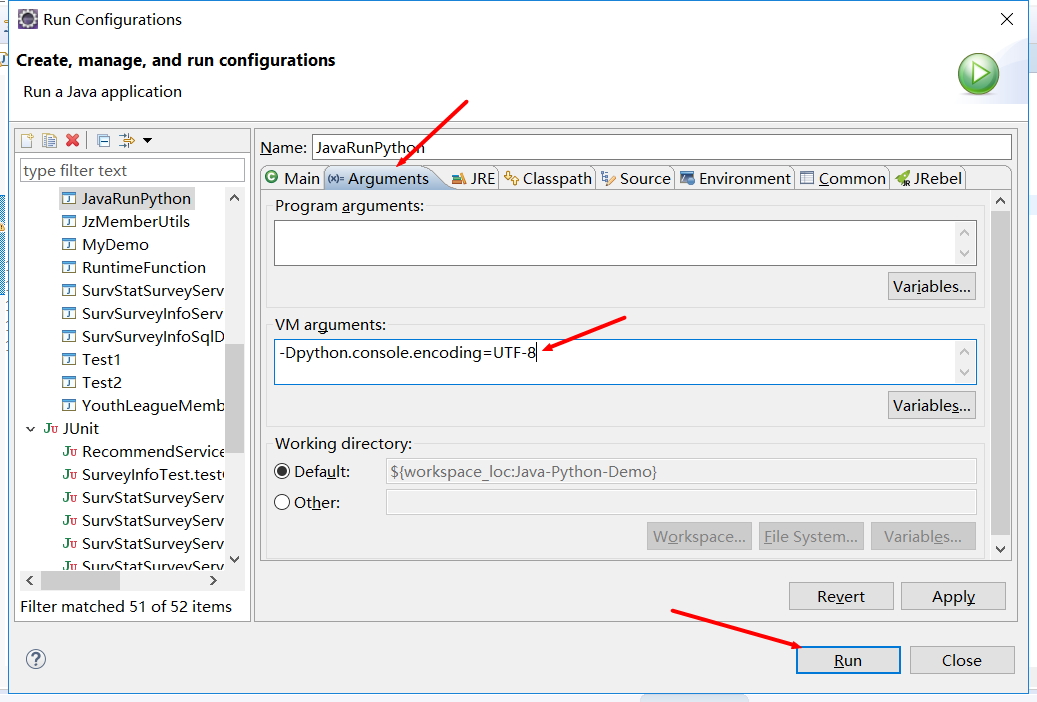The width and height of the screenshot is (1037, 702).
Task: Click the Duplicate launch configuration icon
Action: point(49,140)
